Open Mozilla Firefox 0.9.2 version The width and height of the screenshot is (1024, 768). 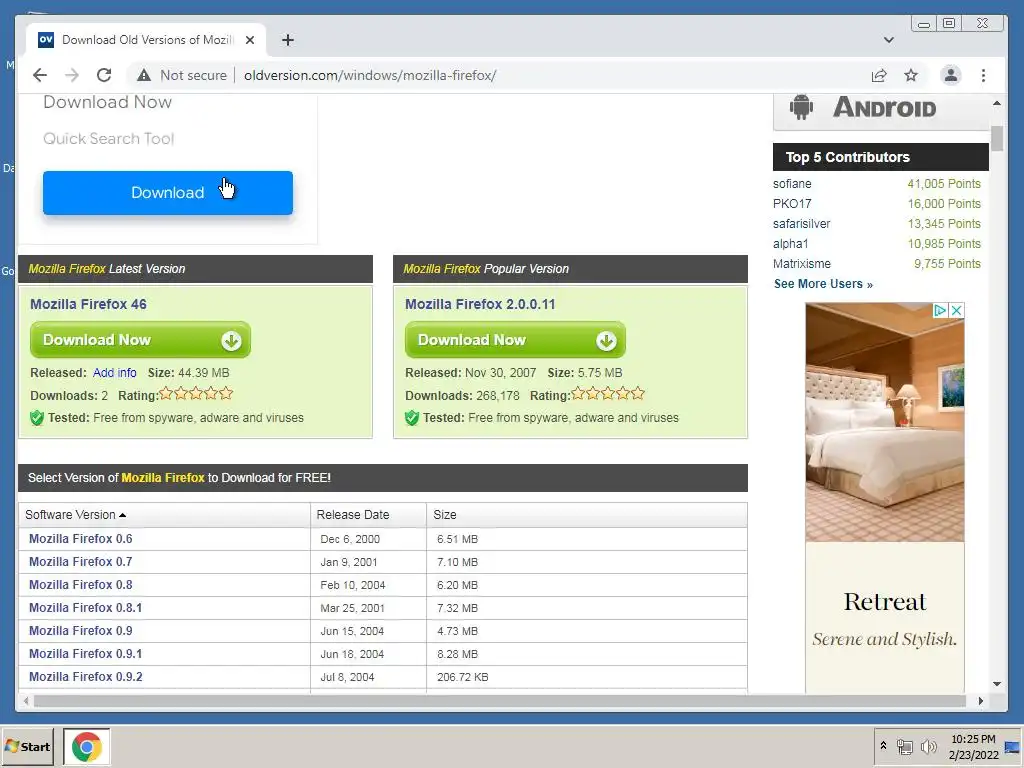86,677
